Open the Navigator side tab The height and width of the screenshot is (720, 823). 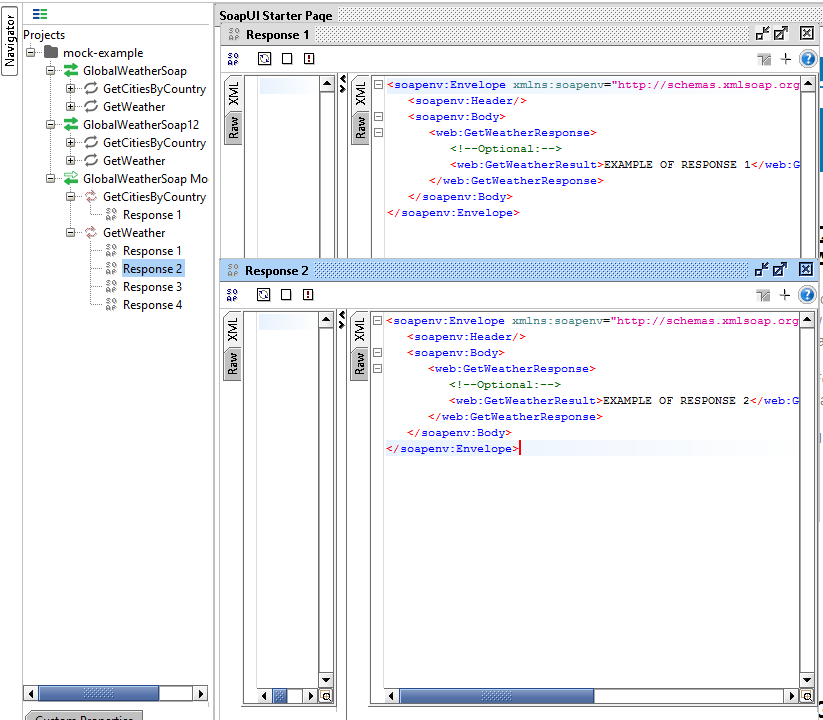[x=8, y=40]
